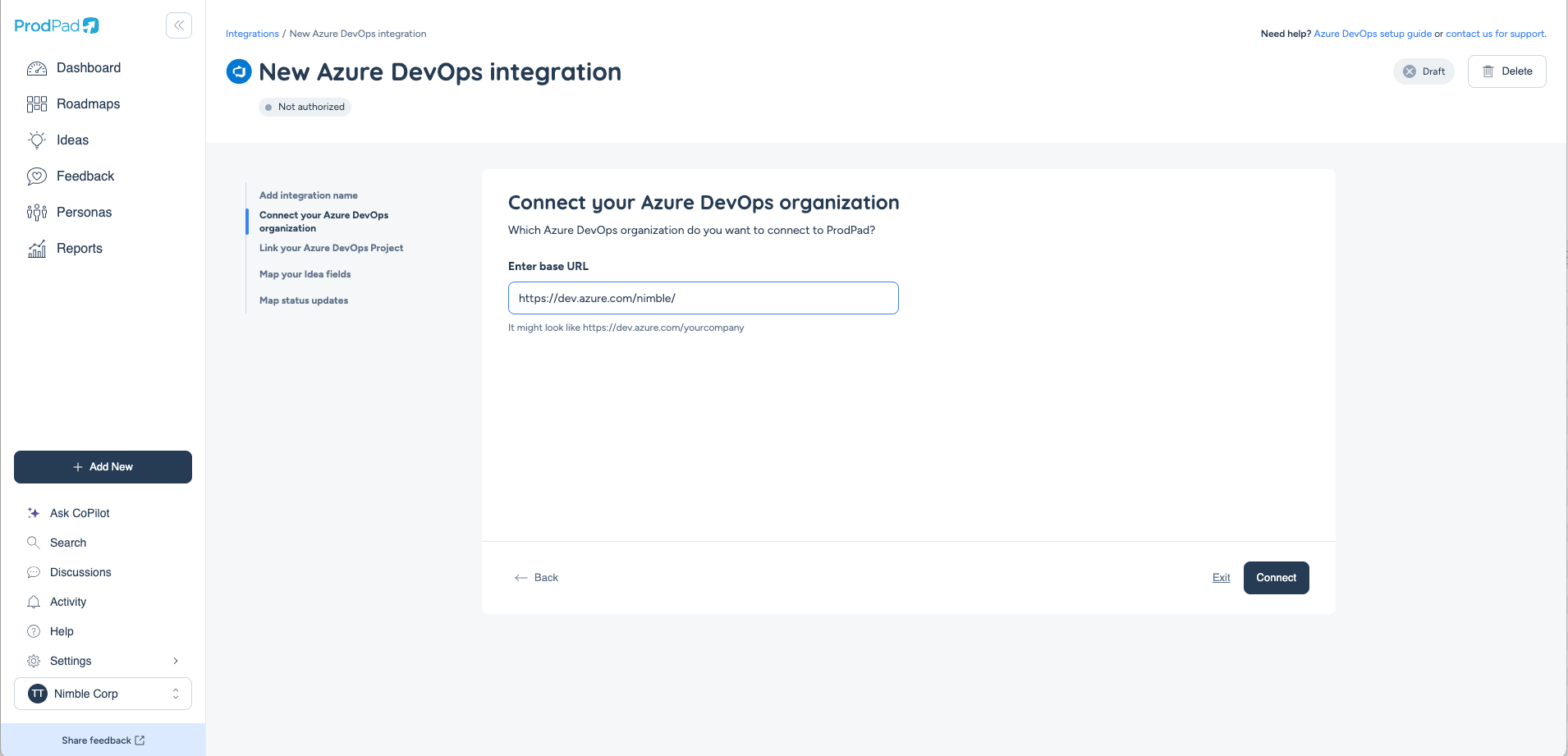Click the Reports chart icon

(37, 249)
